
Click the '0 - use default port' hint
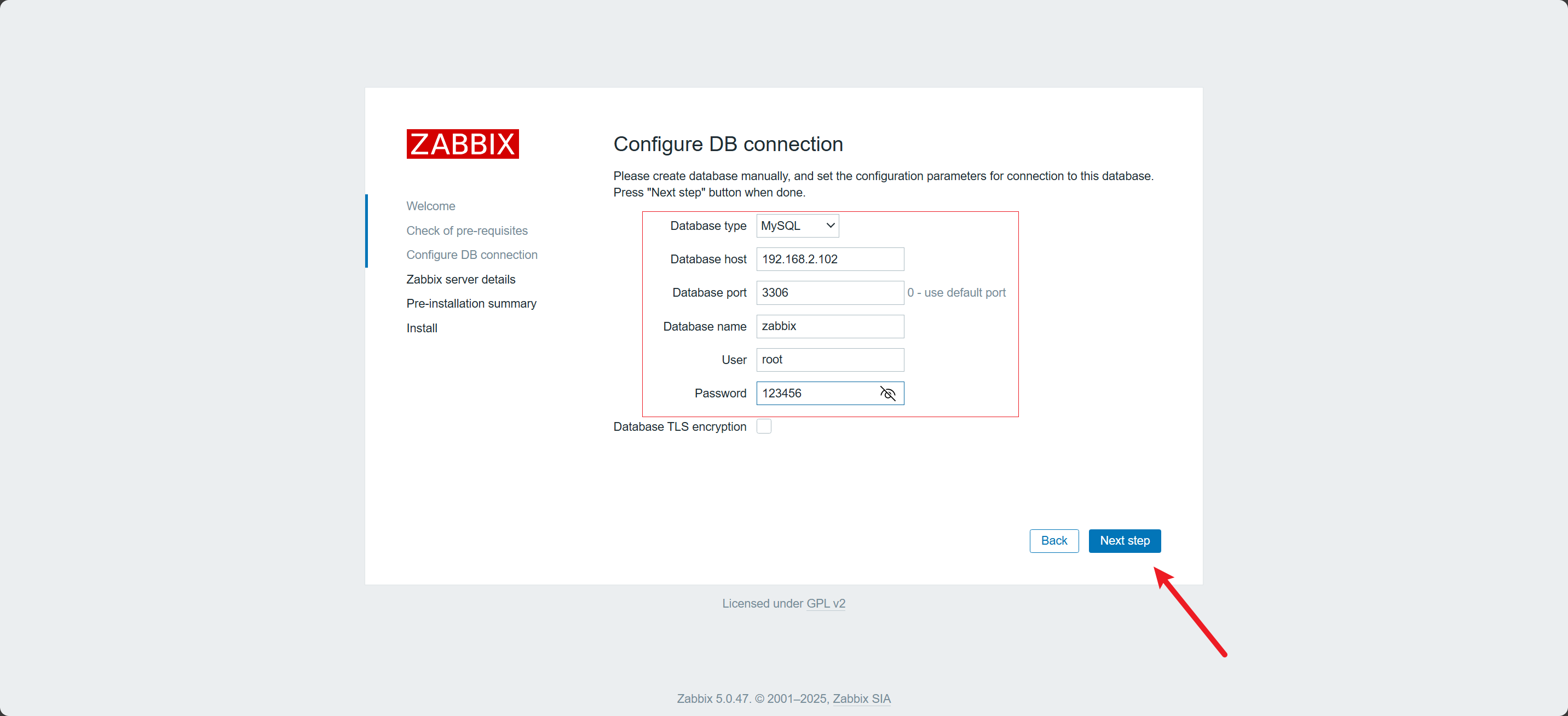pyautogui.click(x=956, y=293)
